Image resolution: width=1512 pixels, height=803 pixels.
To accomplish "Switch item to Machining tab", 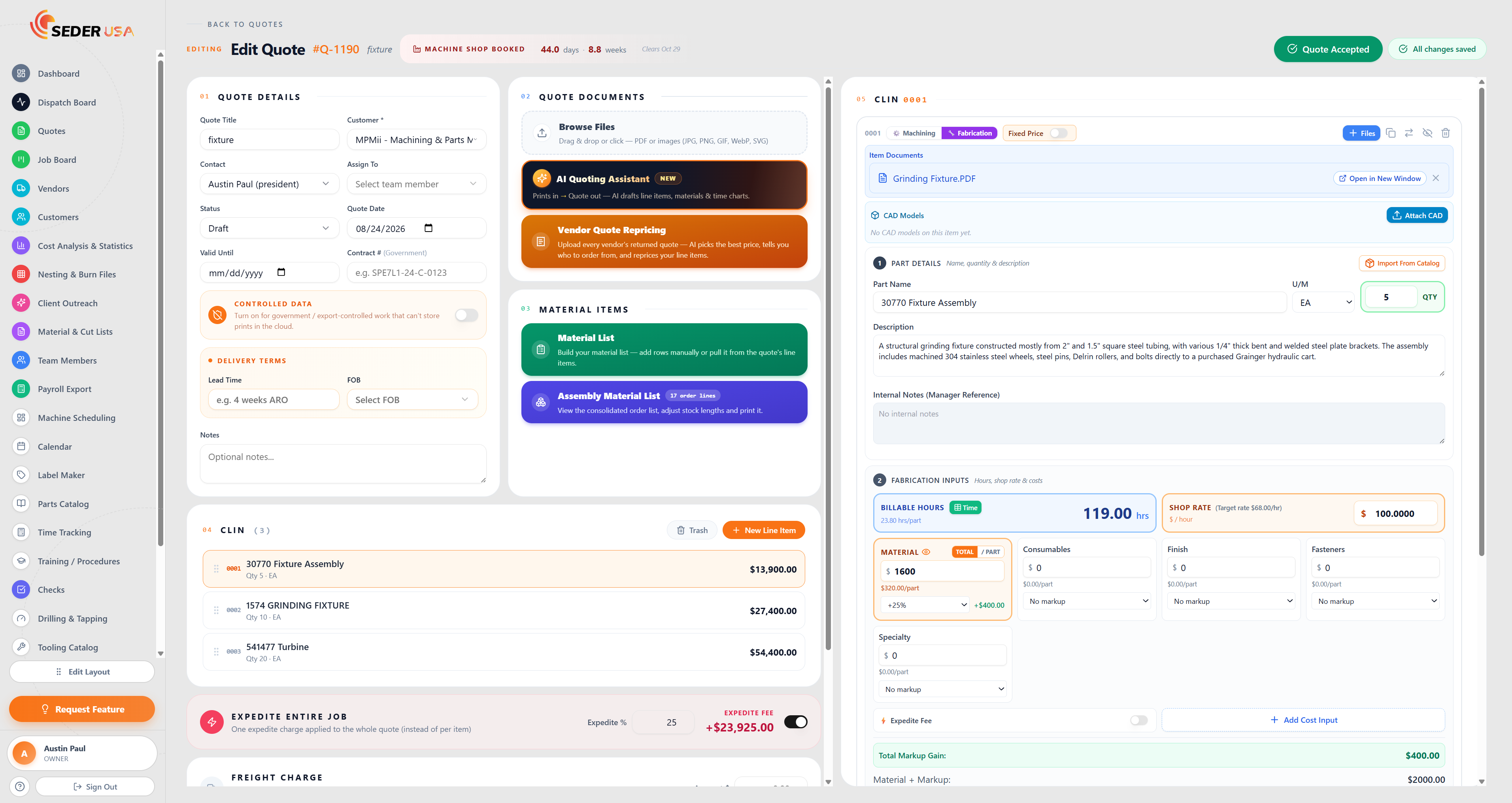I will tap(914, 133).
